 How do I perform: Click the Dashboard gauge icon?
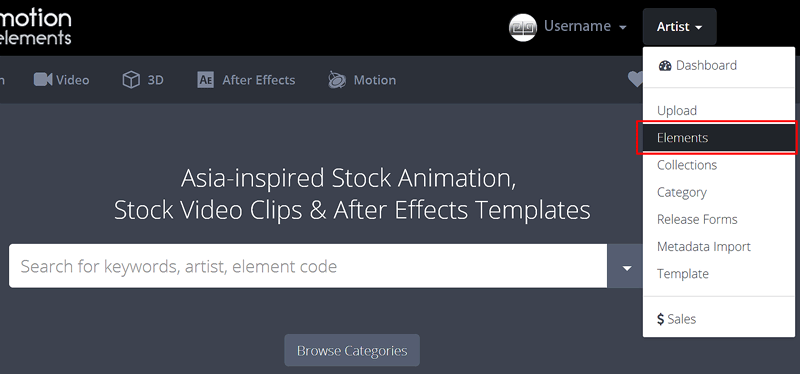point(665,65)
